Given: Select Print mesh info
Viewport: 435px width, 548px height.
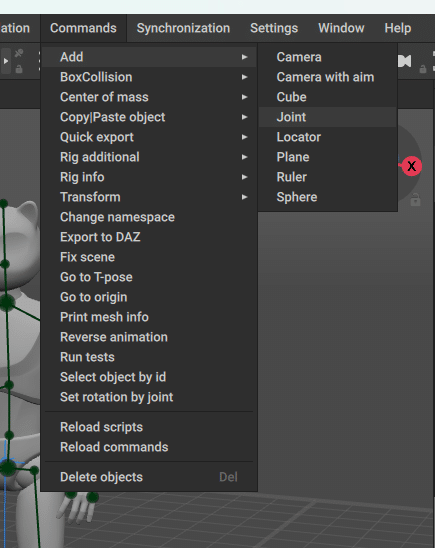Looking at the screenshot, I should [149, 317].
